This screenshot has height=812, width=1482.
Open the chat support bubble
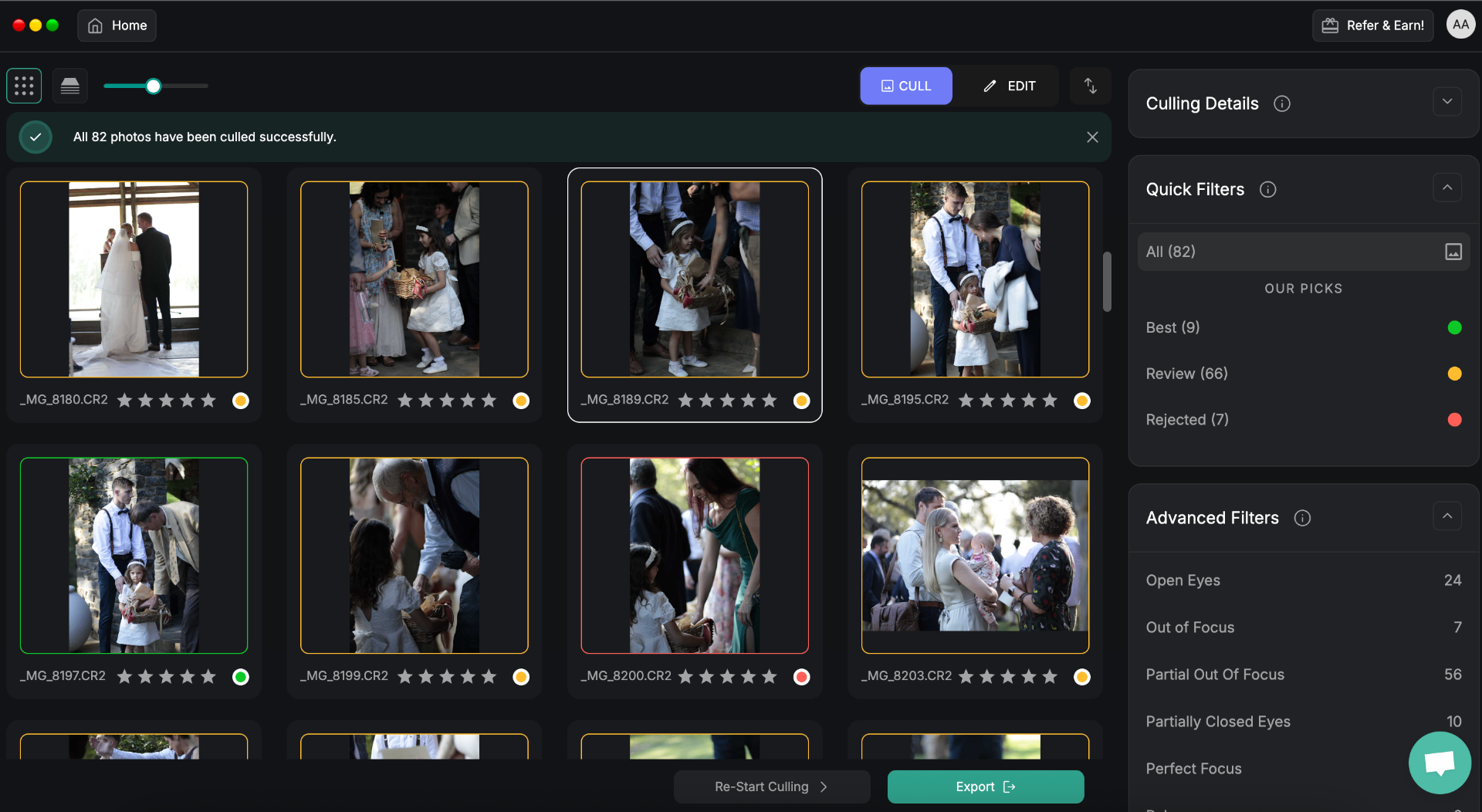(1440, 763)
